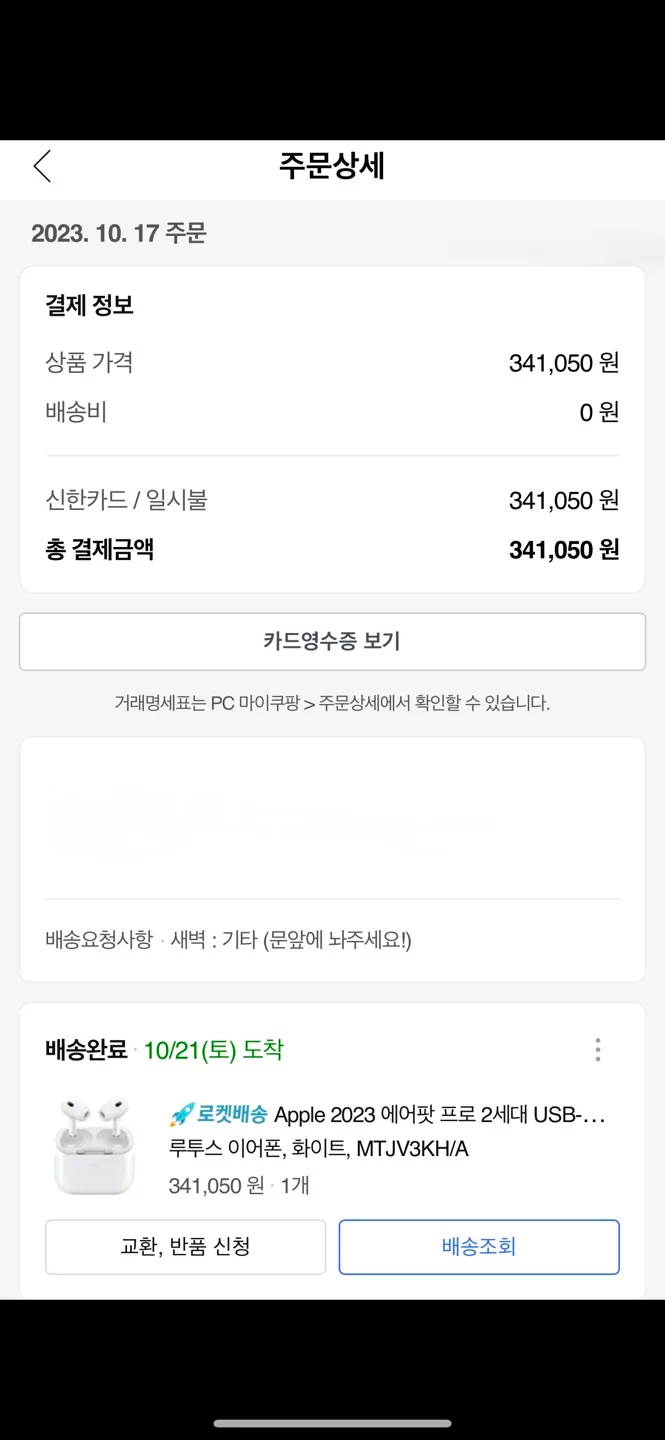Screen dimensions: 665x1440
Task: Tap the home indicator bar at bottom
Action: point(332,1423)
